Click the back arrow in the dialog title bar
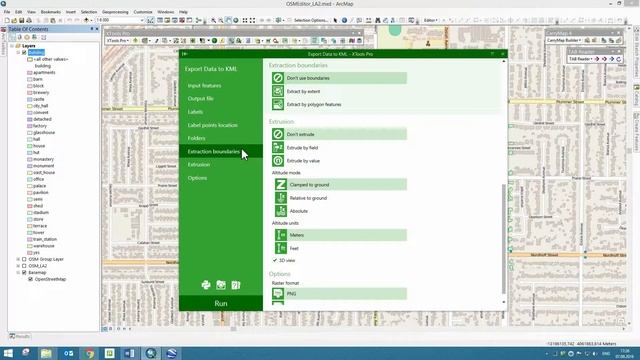Viewport: 640px width, 360px height. coord(184,54)
